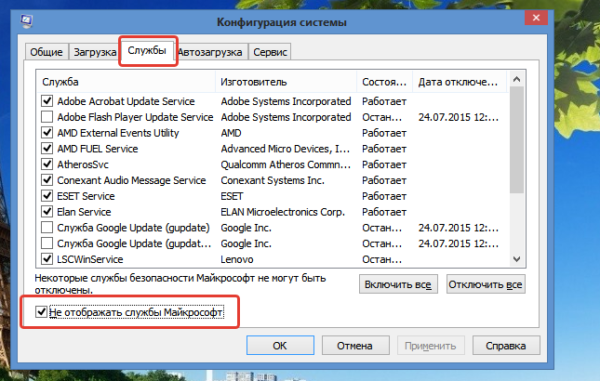Click the Conexant Systems Inc. cell

point(272,180)
